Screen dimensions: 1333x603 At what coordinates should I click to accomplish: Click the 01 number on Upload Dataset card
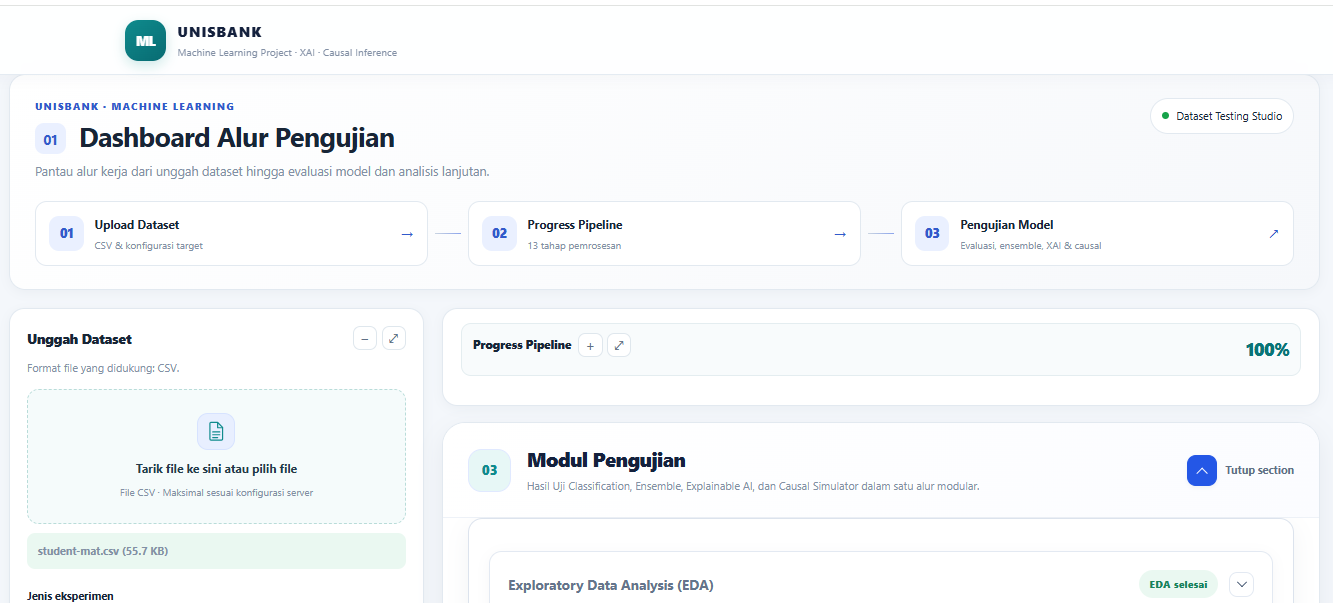[x=66, y=233]
